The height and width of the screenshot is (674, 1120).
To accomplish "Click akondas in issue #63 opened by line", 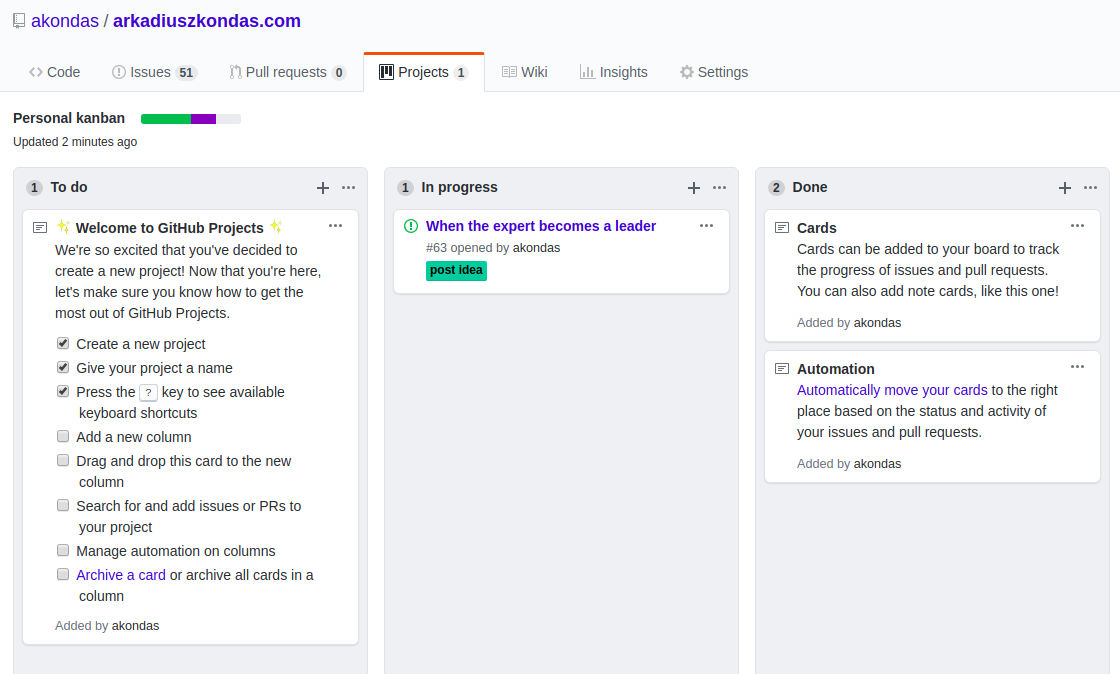I will (536, 248).
